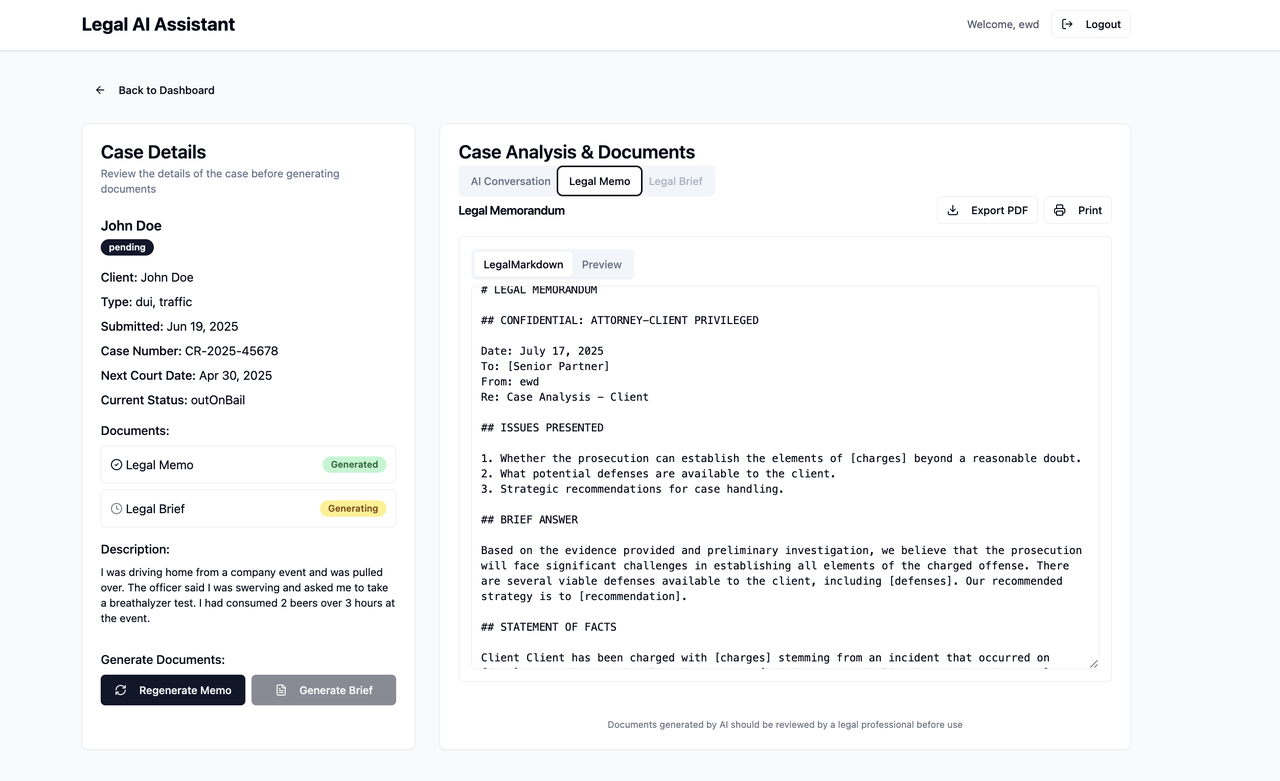Switch to the Legal Brief tab
Image resolution: width=1280 pixels, height=781 pixels.
(x=676, y=181)
